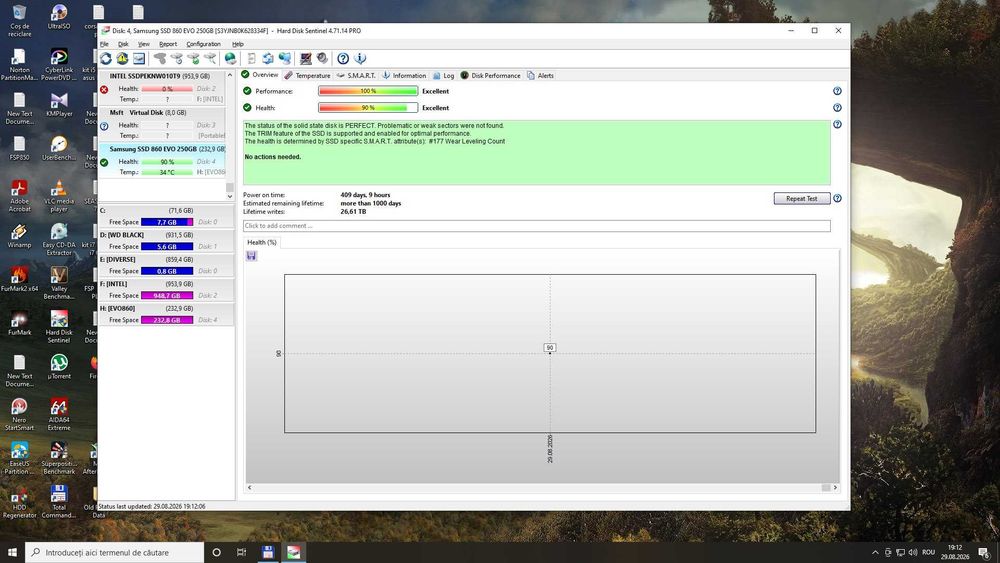Image resolution: width=1000 pixels, height=563 pixels.
Task: Open the VLC media player desktop icon
Action: pos(59,196)
